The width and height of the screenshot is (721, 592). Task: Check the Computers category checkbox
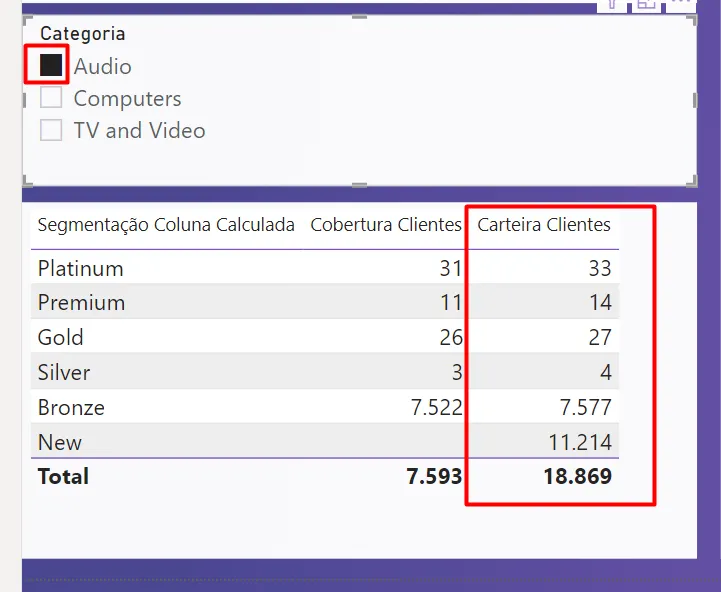tap(51, 98)
